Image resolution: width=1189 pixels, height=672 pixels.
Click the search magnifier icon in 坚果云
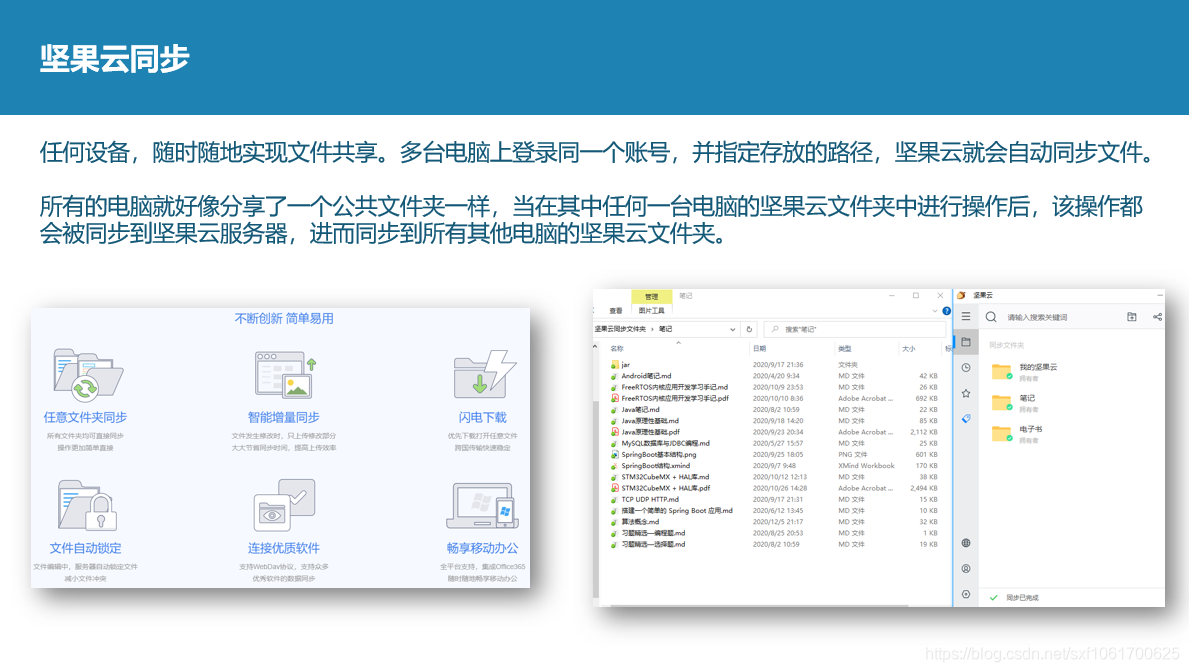pos(991,317)
